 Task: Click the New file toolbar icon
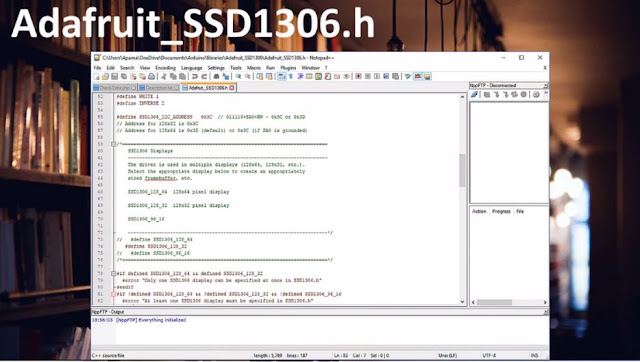(97, 77)
